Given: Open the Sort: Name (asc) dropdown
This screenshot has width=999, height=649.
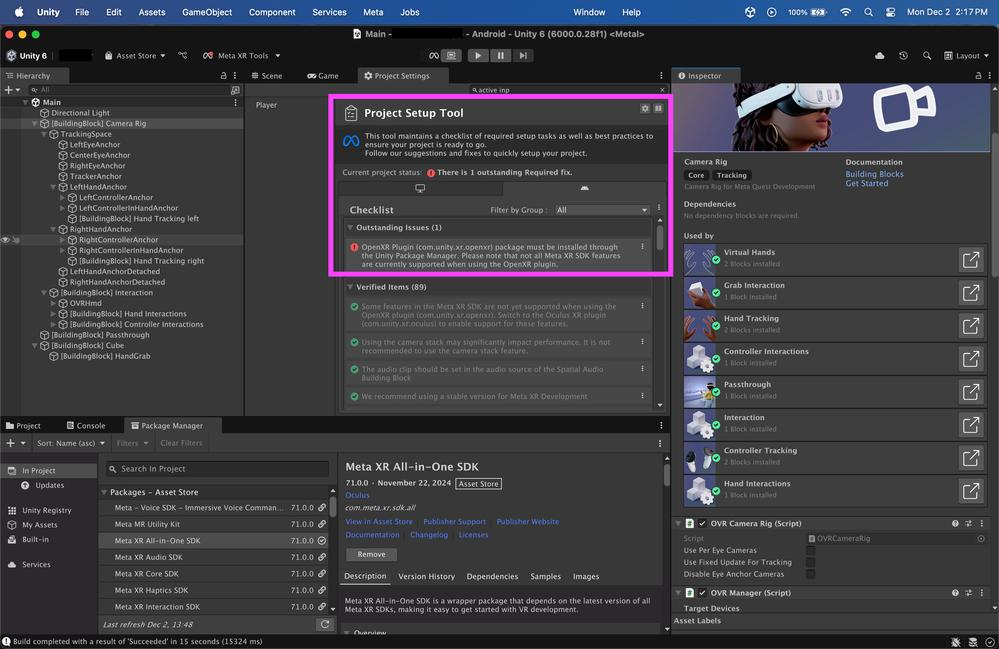Looking at the screenshot, I should [70, 443].
